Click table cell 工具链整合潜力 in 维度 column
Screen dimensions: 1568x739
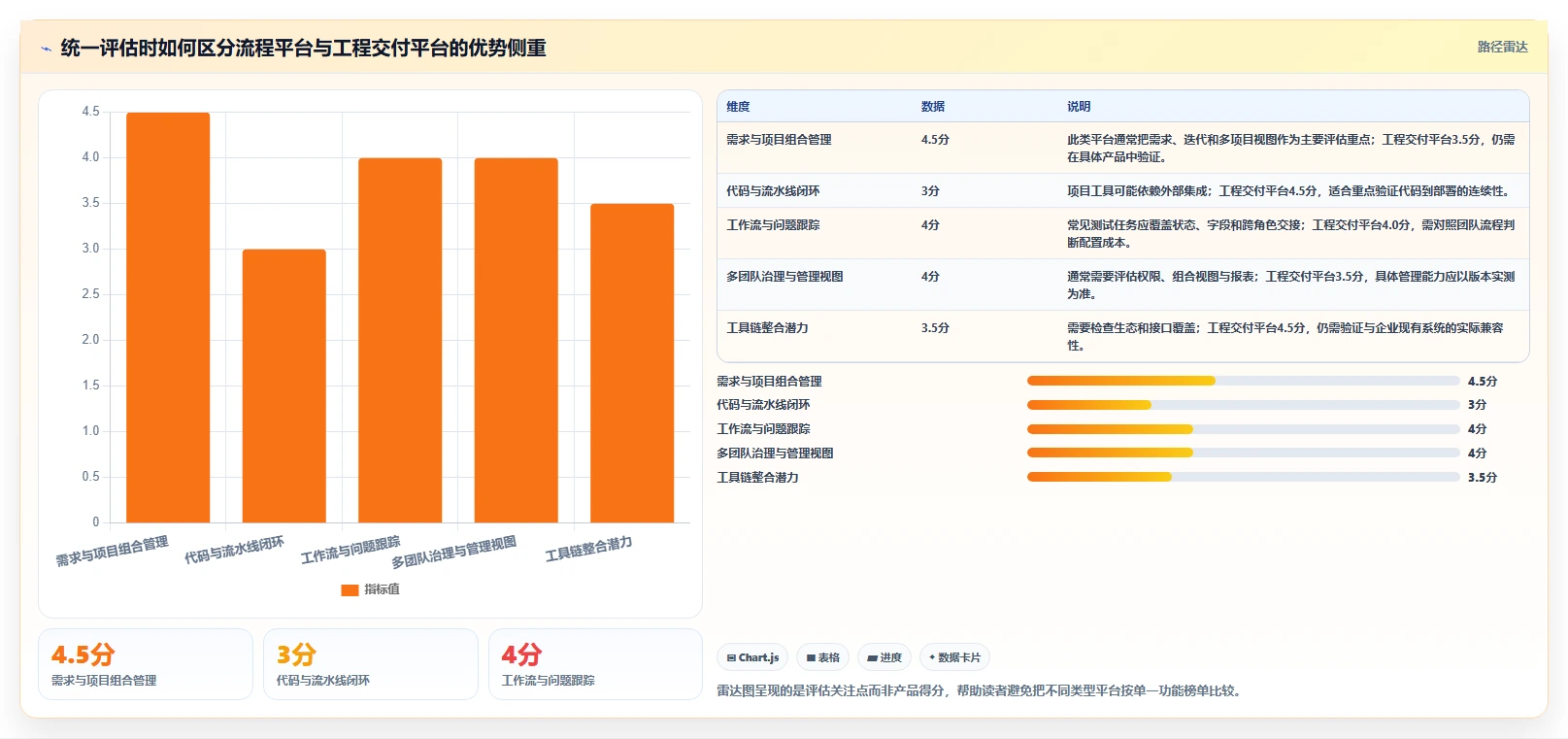pyautogui.click(x=767, y=328)
